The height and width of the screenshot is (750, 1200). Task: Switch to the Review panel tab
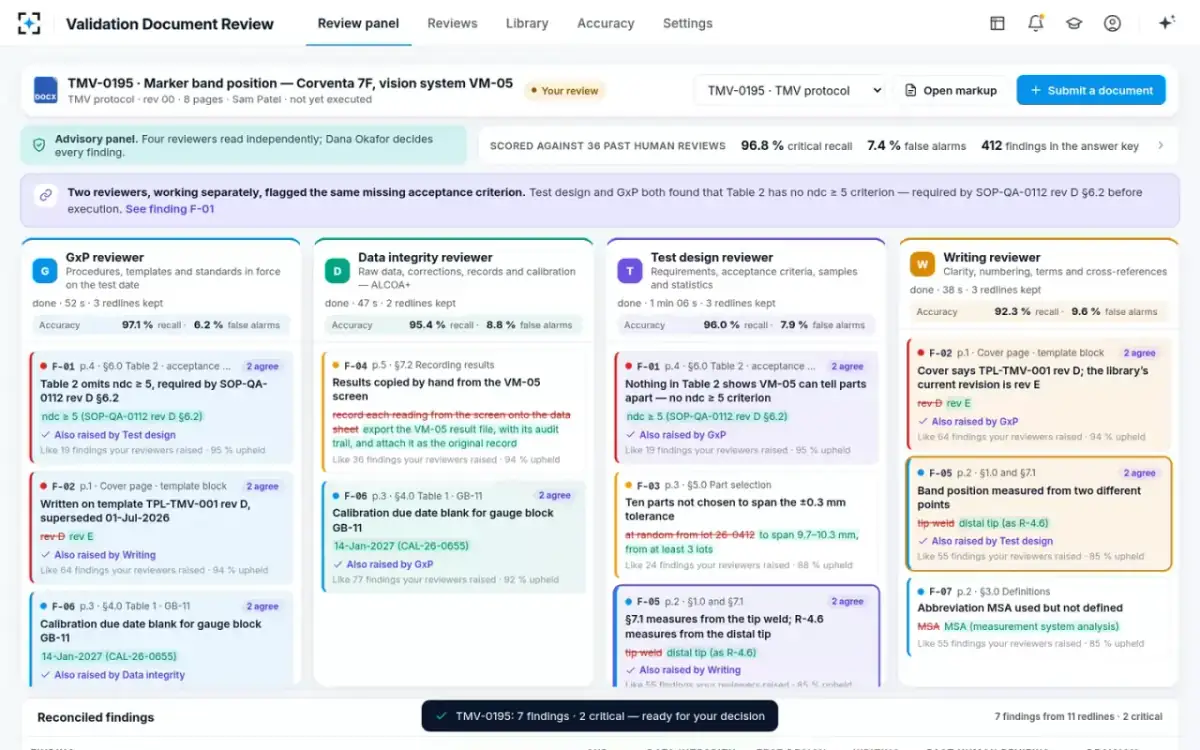358,23
